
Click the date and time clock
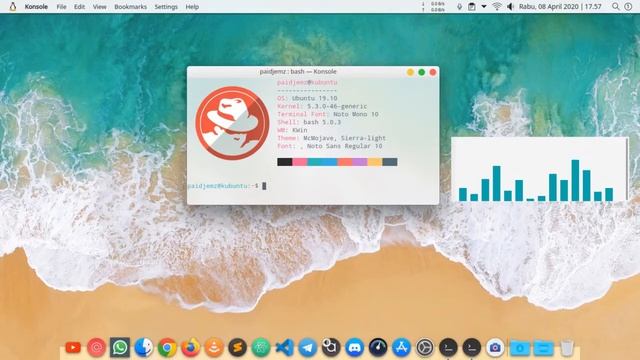coord(560,7)
